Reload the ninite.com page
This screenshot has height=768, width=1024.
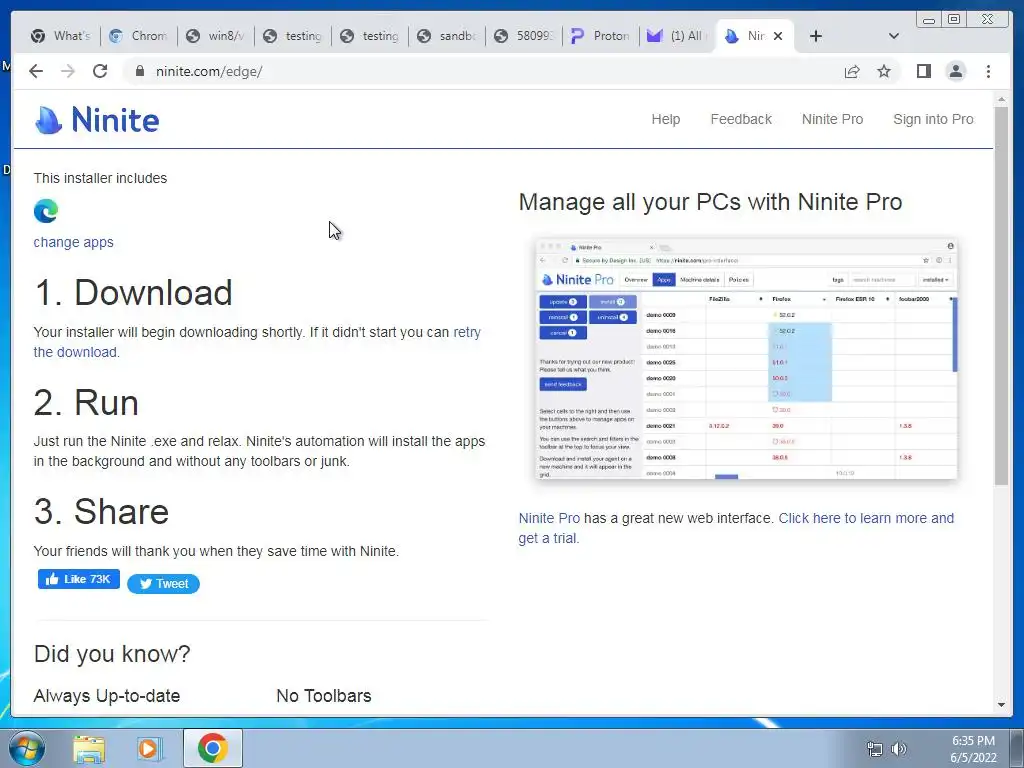point(100,71)
